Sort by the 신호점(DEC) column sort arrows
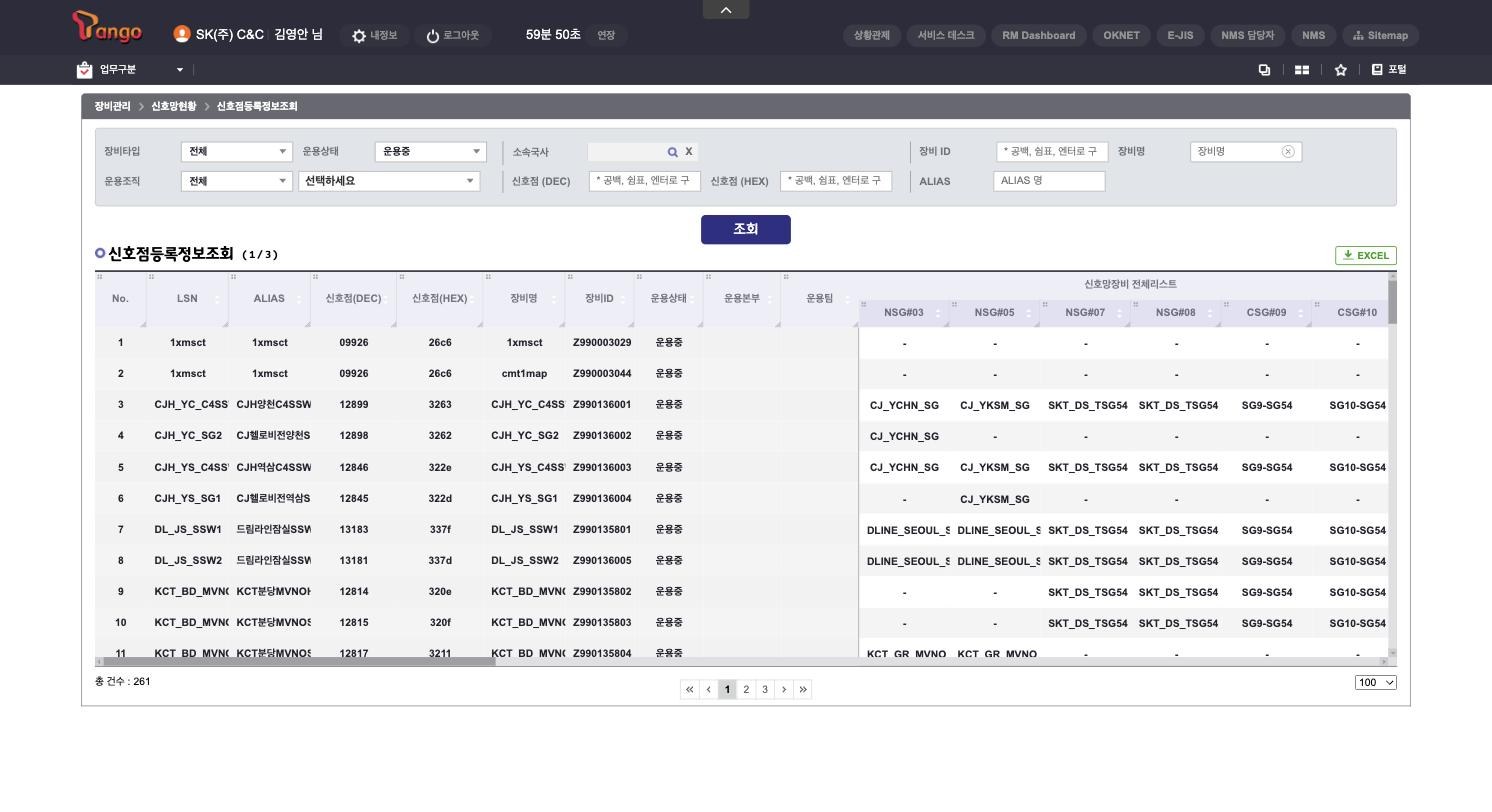Screen dimensions: 1492x812 pyautogui.click(x=387, y=299)
